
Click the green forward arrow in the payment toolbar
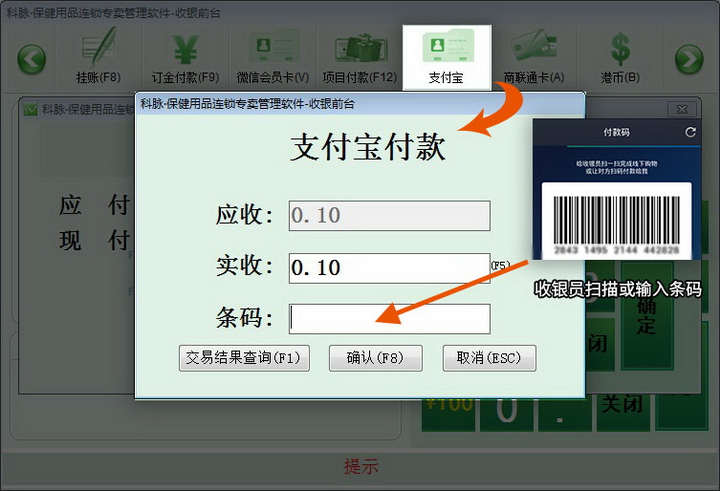[689, 59]
